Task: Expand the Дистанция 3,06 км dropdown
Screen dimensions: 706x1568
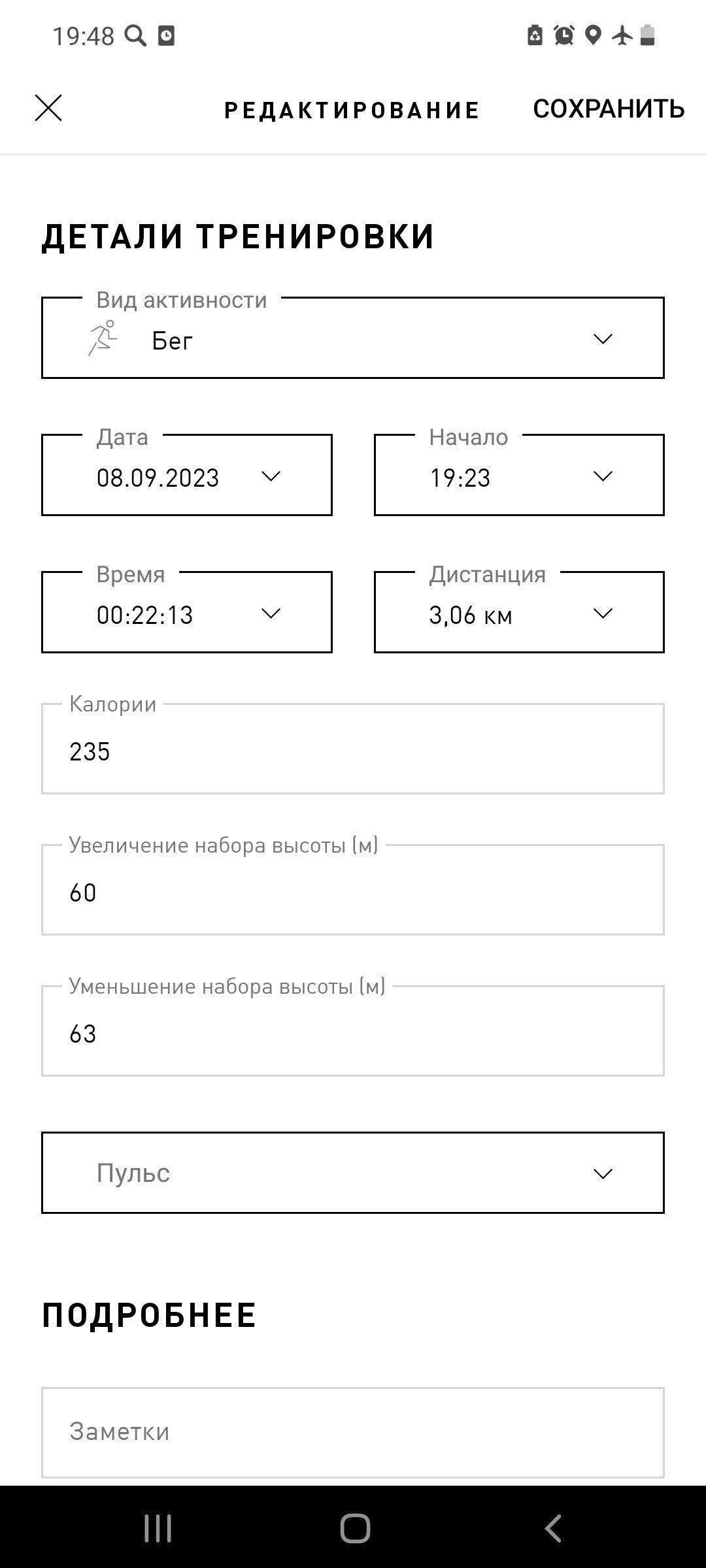Action: tap(519, 612)
